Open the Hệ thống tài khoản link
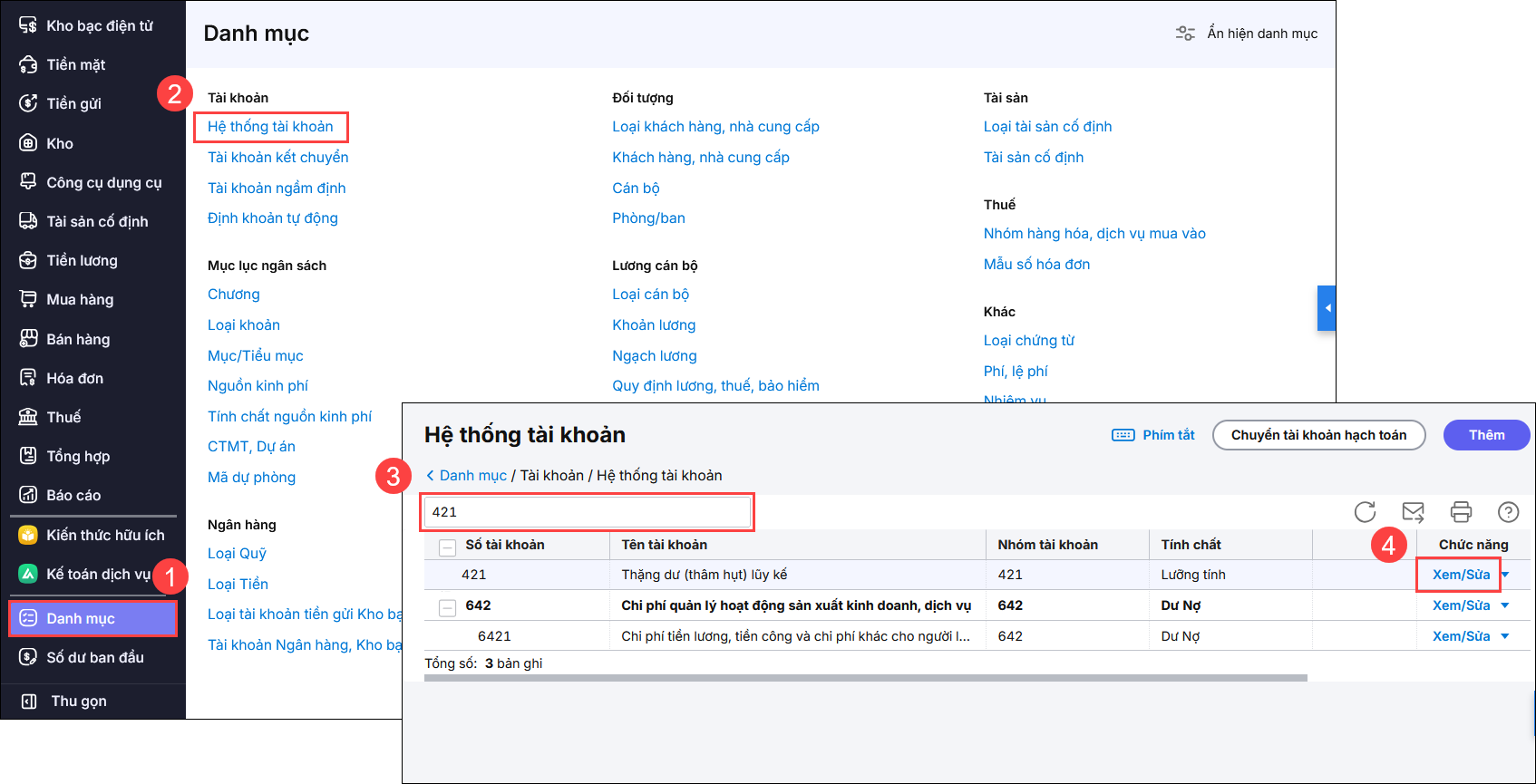Image resolution: width=1536 pixels, height=784 pixels. [x=270, y=127]
